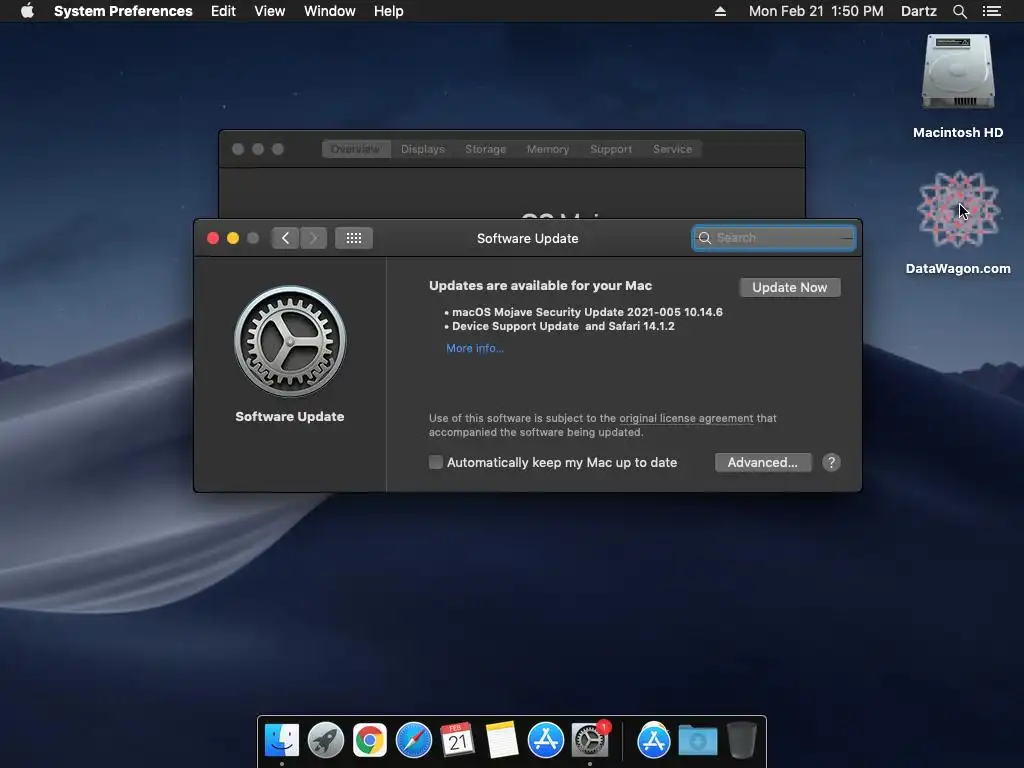
Task: Open the Downloads folder in Dock
Action: click(697, 741)
